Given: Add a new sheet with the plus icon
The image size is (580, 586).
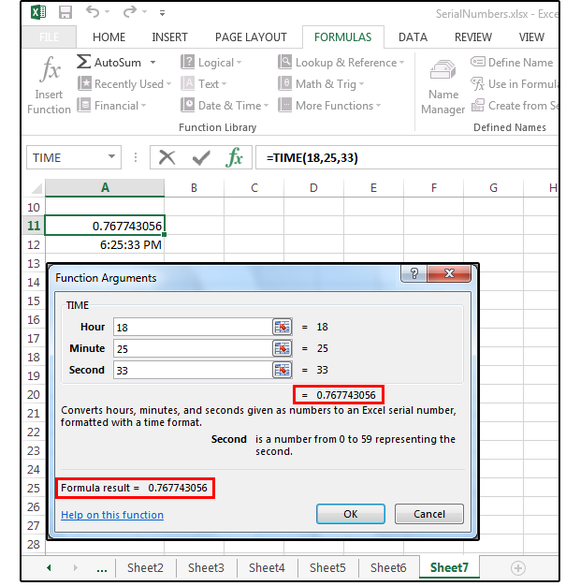Looking at the screenshot, I should point(518,568).
